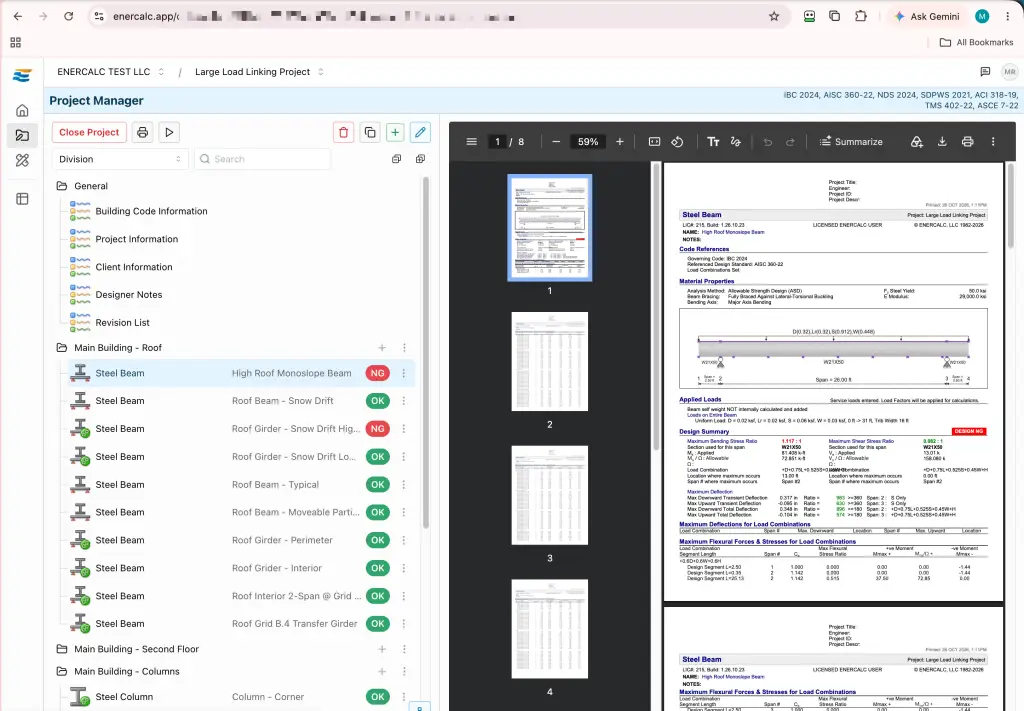Click the blue edit pencil icon

click(x=421, y=133)
